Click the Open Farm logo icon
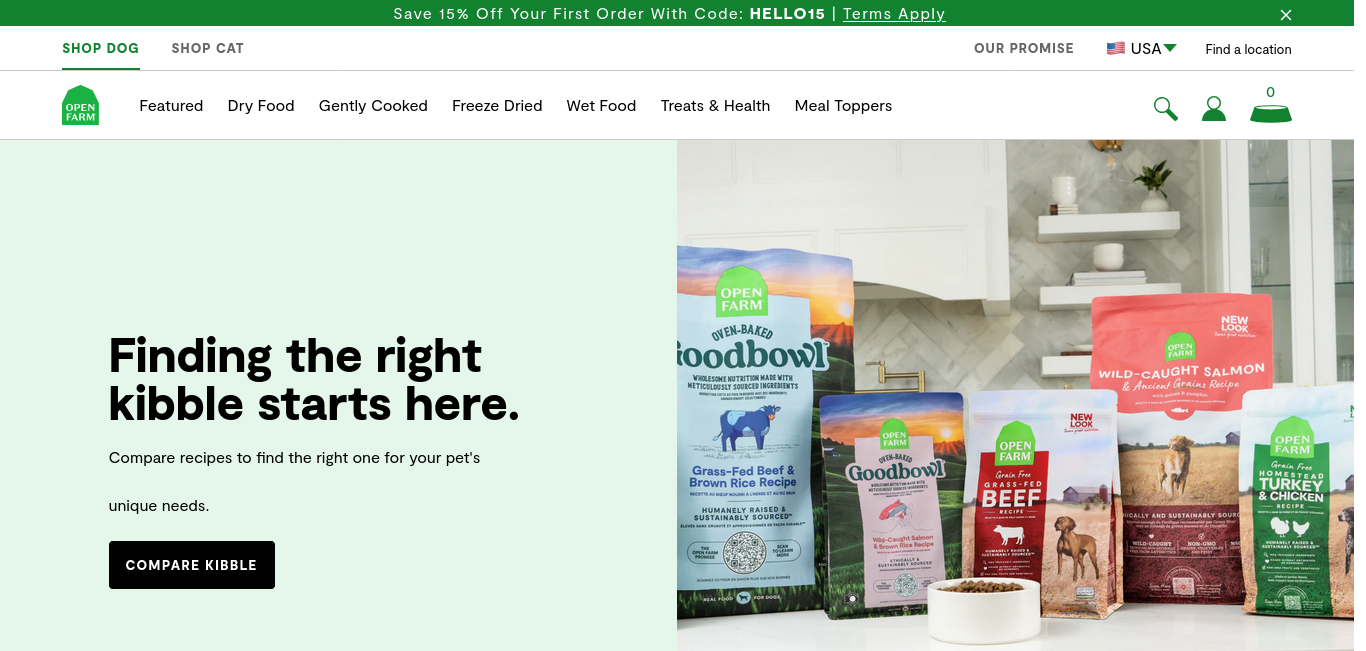The height and width of the screenshot is (651, 1366). [80, 105]
